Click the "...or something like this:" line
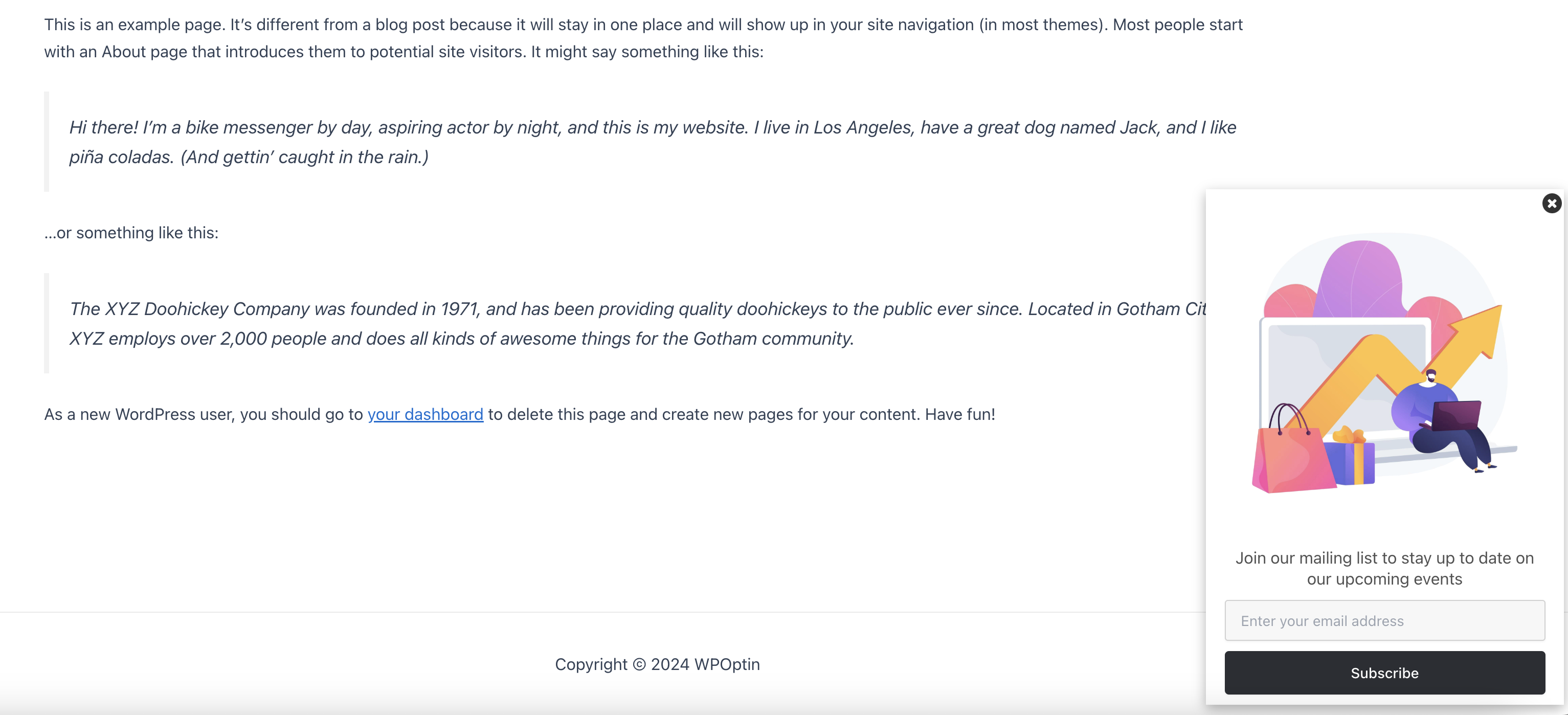The image size is (1568, 715). [131, 232]
